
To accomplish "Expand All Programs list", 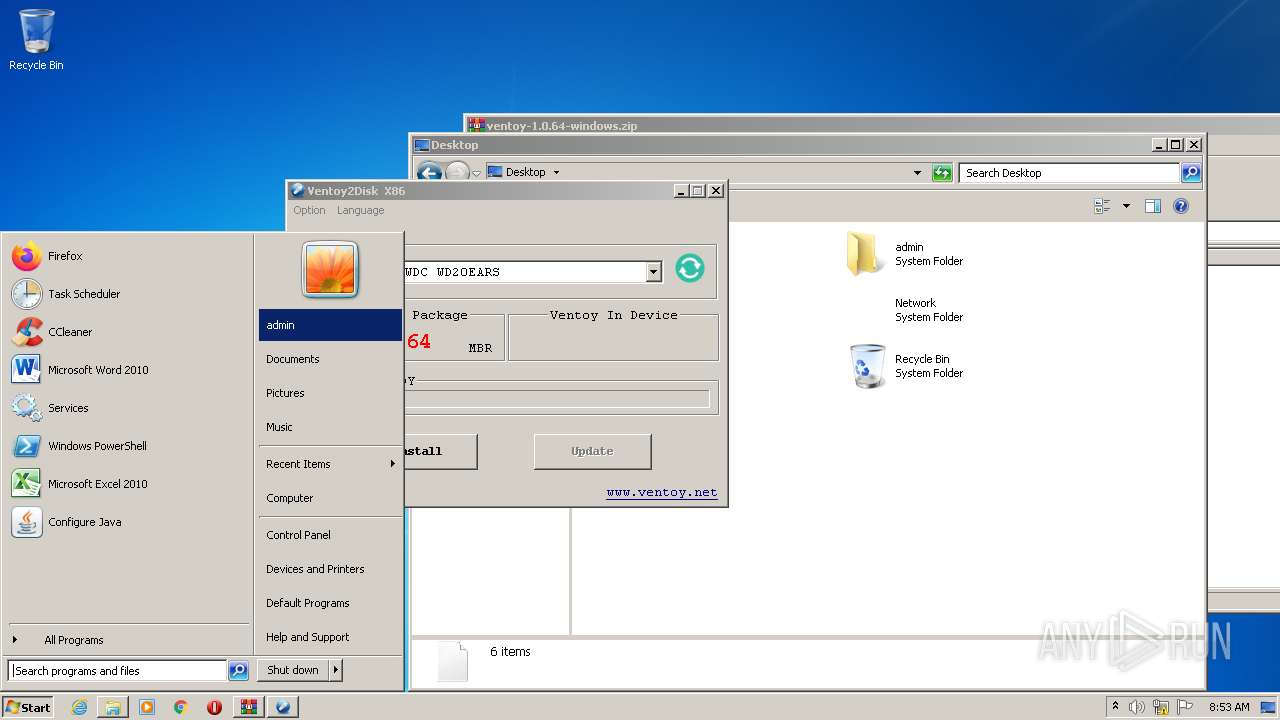I will [x=127, y=640].
